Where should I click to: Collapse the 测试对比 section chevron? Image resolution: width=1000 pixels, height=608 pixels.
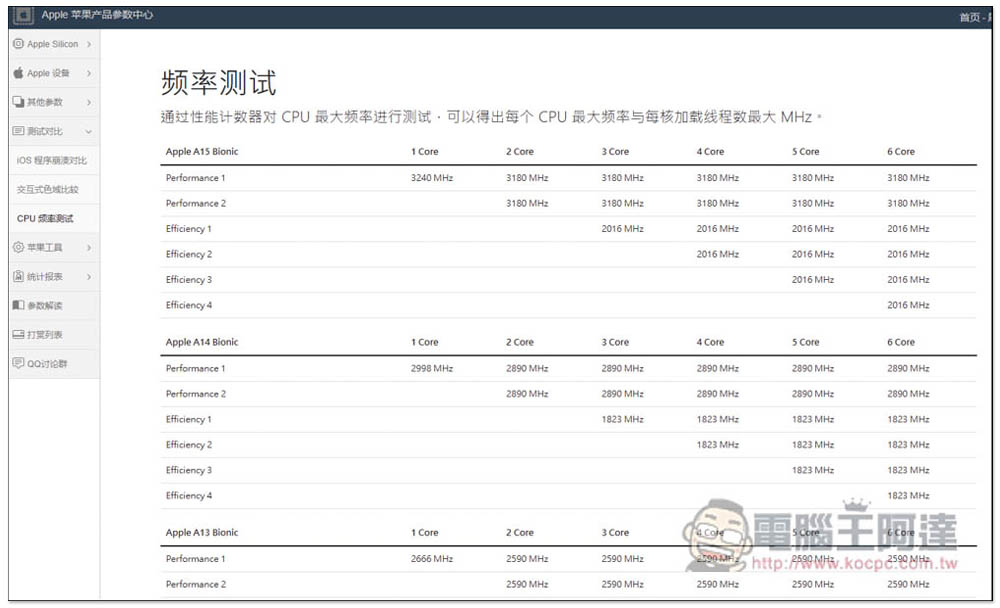click(x=89, y=131)
